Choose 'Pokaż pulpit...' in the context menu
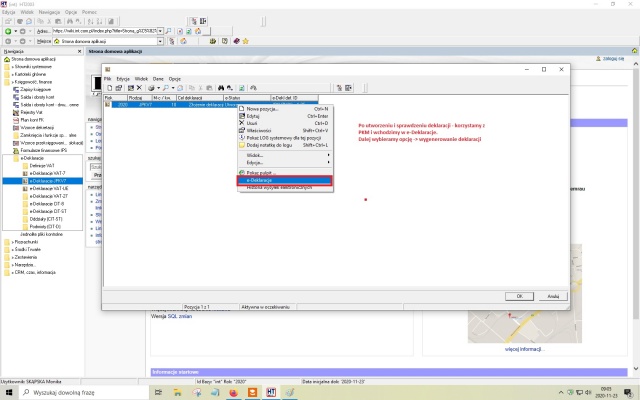Viewport: 640px width, 400px height. pos(285,173)
